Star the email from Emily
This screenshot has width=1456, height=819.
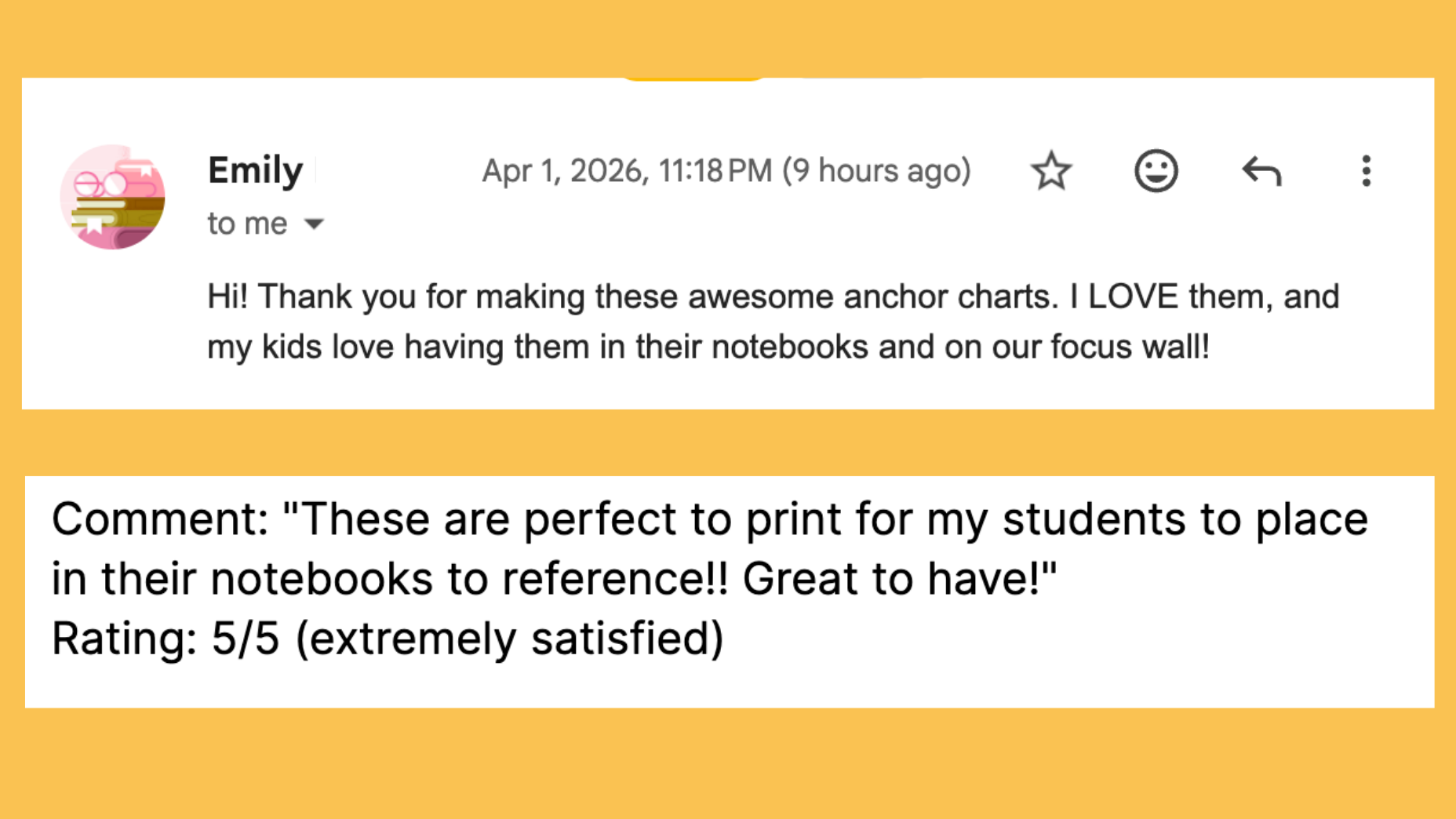click(x=1050, y=171)
